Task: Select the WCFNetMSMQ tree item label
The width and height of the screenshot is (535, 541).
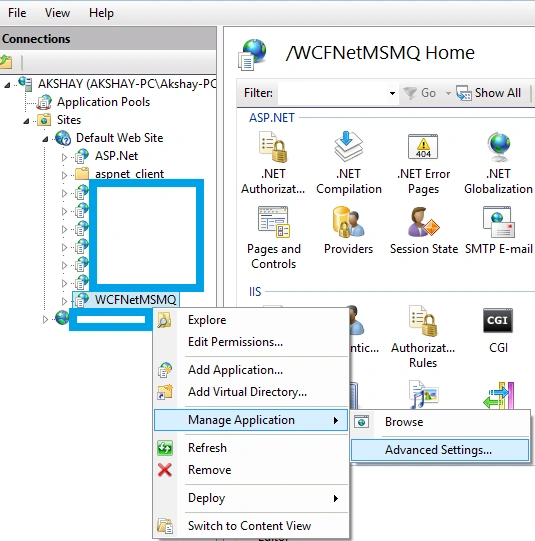Action: [136, 299]
